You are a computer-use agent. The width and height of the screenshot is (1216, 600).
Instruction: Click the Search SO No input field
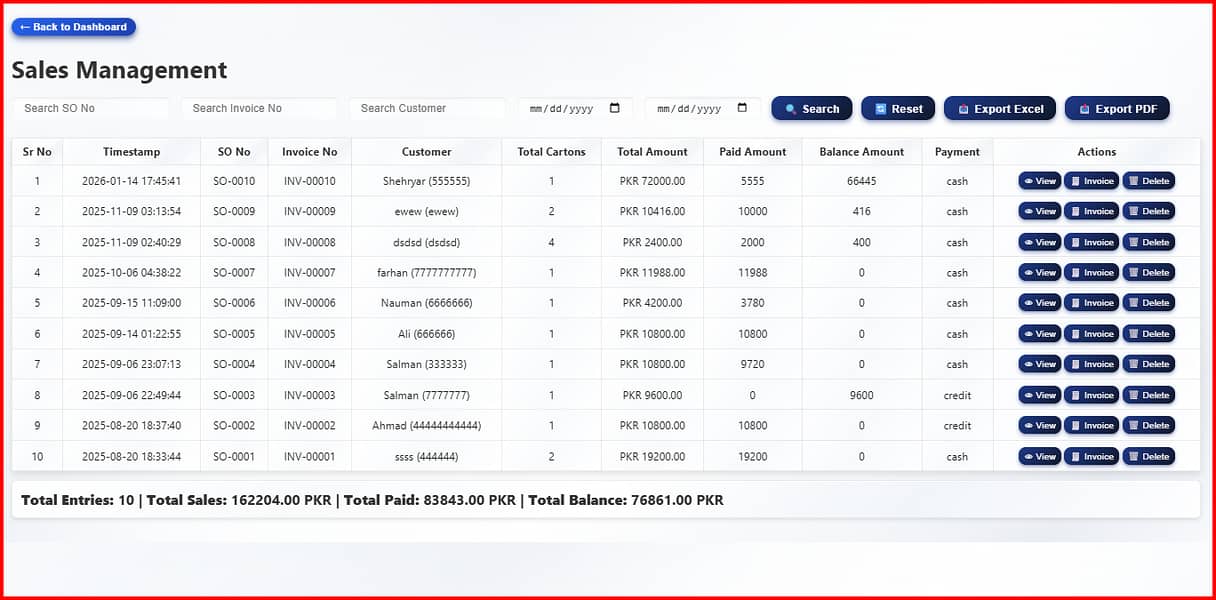91,107
